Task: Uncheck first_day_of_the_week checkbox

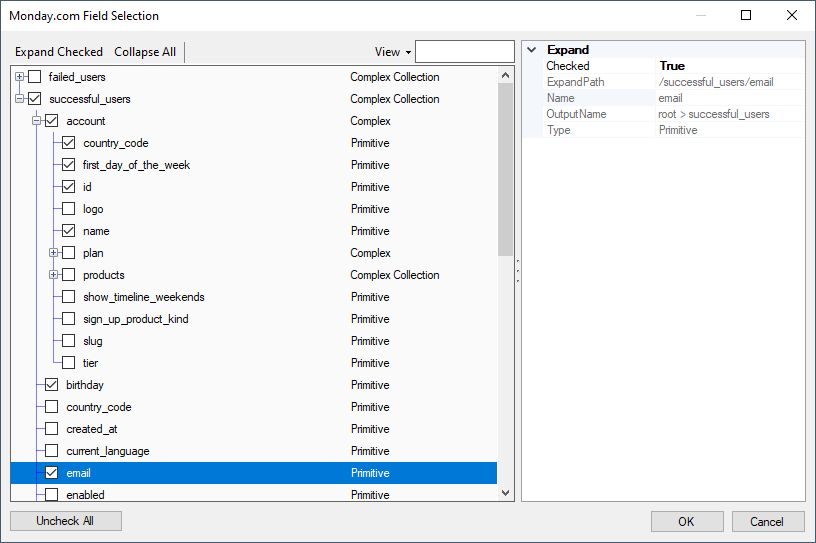Action: 68,165
